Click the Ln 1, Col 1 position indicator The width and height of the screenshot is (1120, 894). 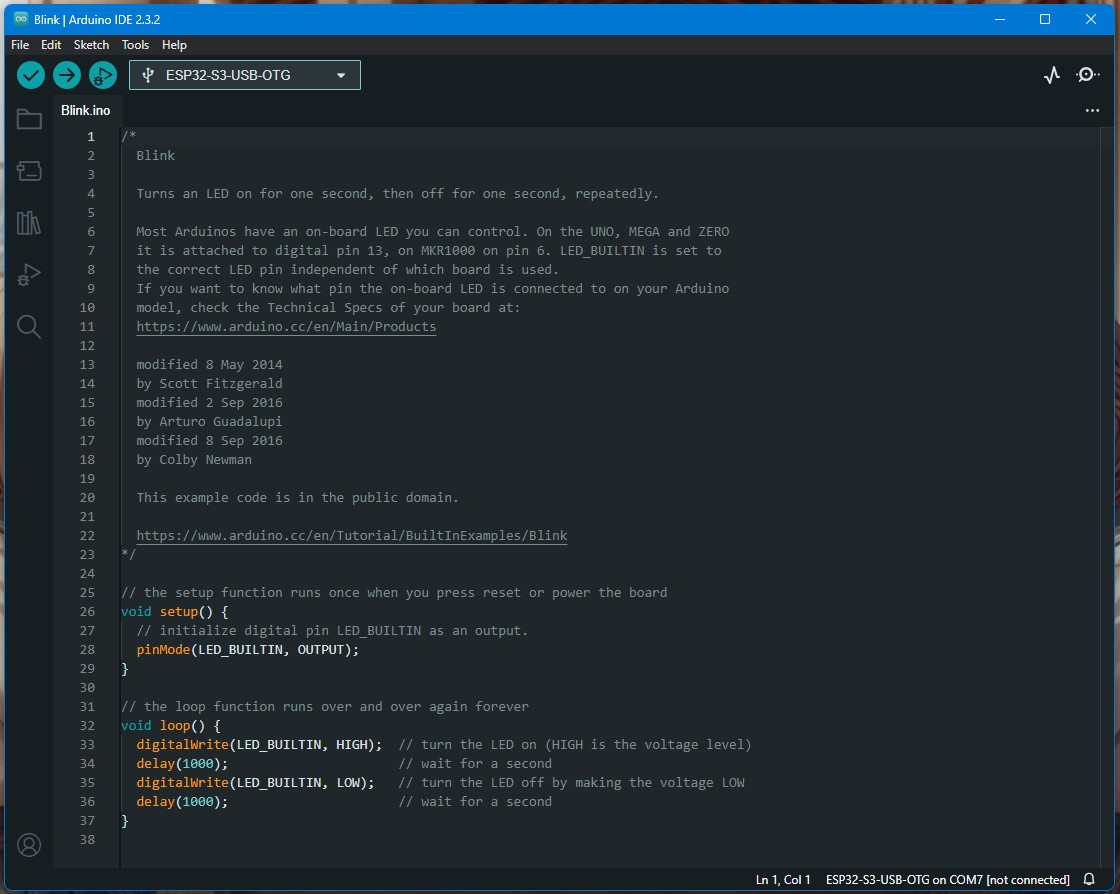pyautogui.click(x=783, y=880)
